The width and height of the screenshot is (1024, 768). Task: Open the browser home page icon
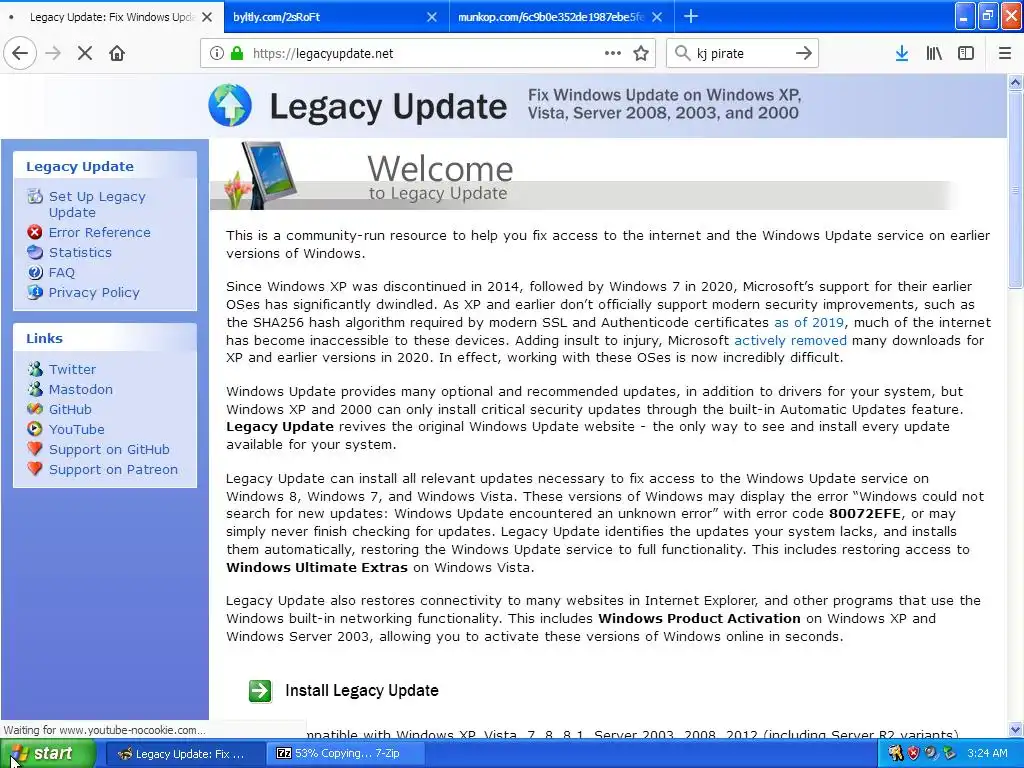[117, 54]
